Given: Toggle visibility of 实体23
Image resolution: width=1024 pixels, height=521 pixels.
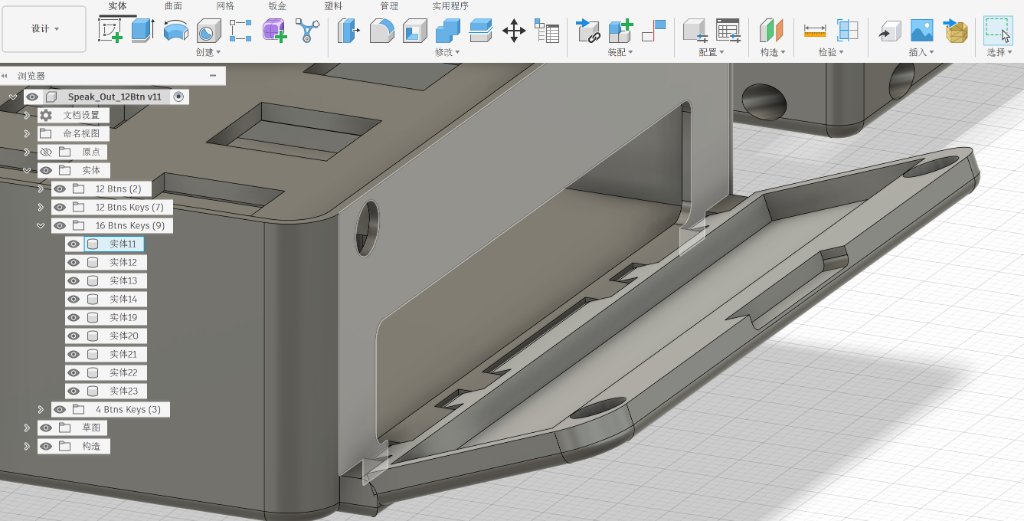Looking at the screenshot, I should [x=73, y=391].
